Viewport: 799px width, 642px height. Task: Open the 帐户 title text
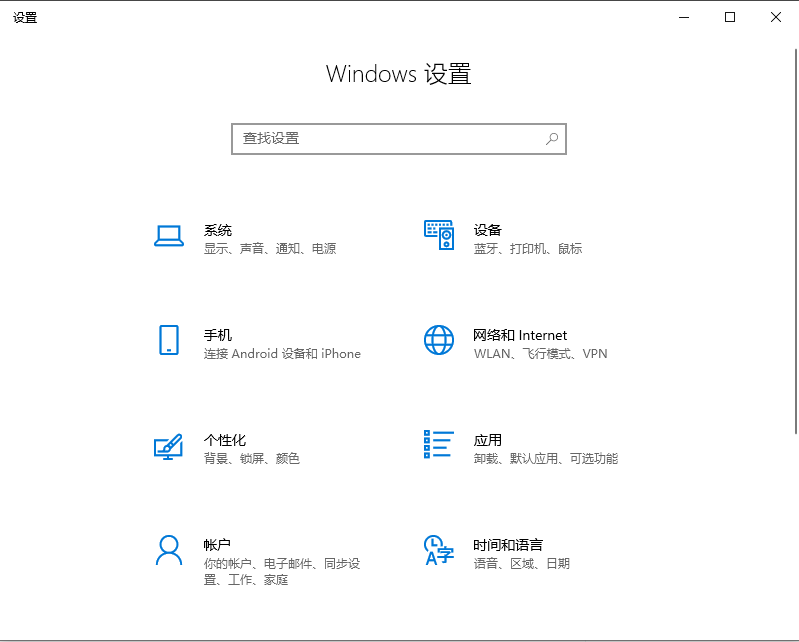[218, 545]
